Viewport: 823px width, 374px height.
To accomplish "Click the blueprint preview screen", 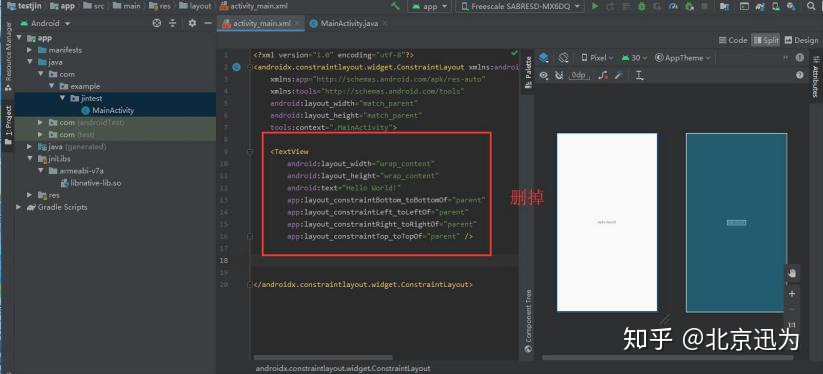I will click(736, 222).
